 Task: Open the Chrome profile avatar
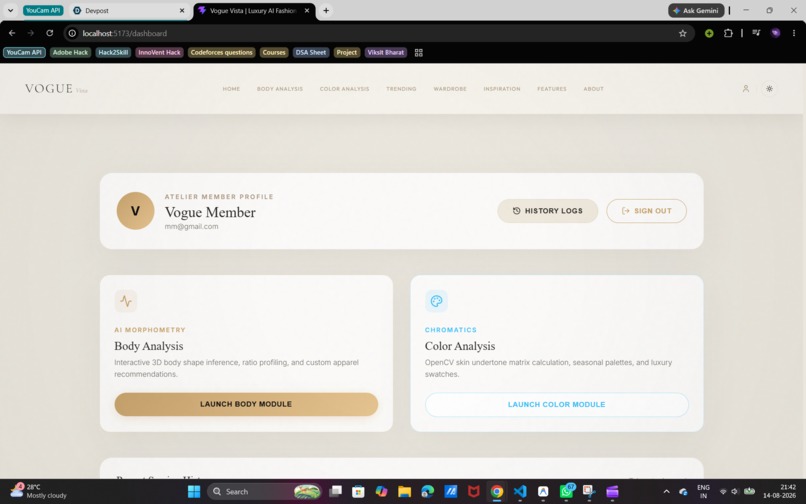click(775, 33)
